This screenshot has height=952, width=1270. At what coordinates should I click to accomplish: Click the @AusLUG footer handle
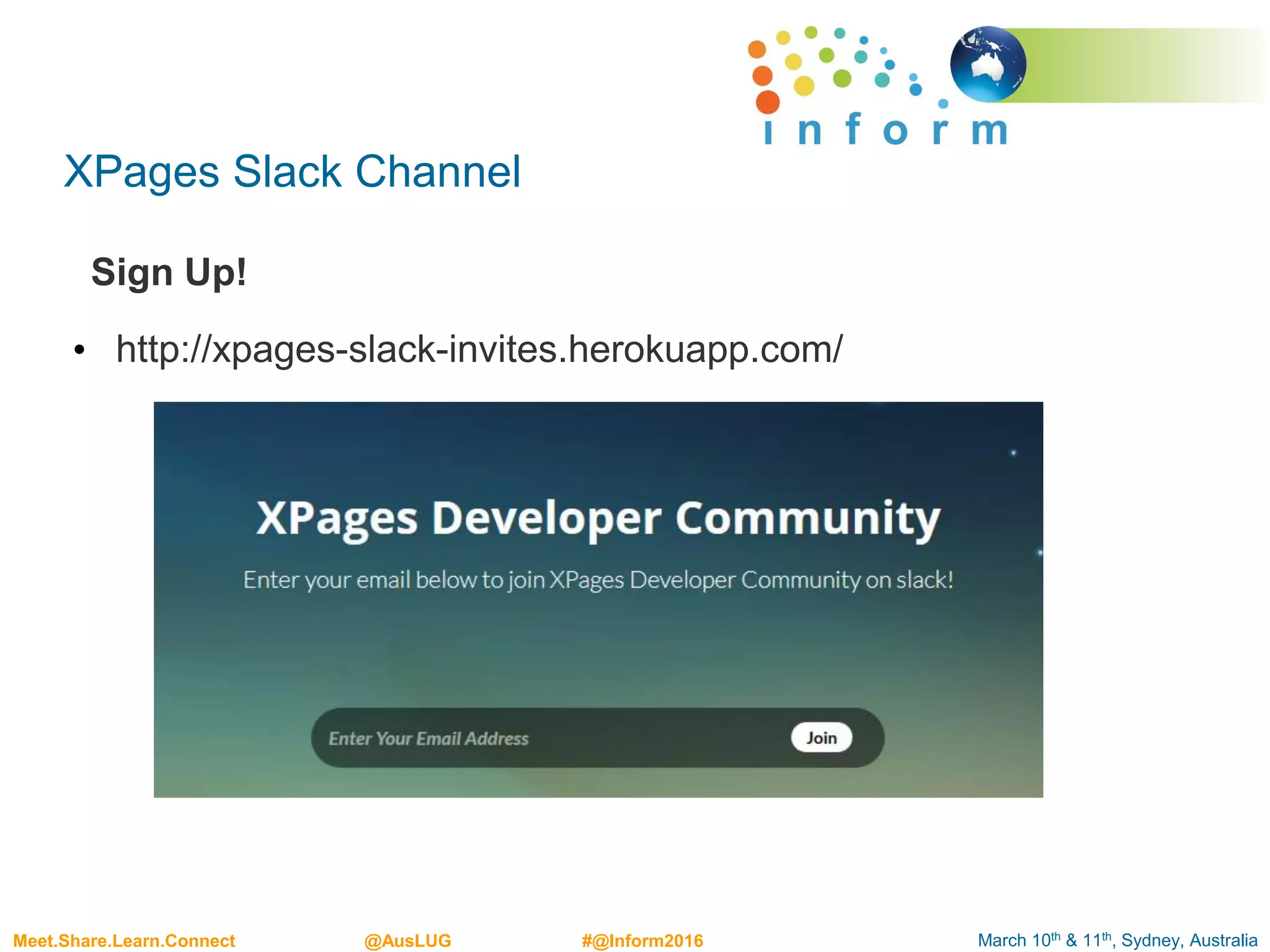click(x=407, y=940)
